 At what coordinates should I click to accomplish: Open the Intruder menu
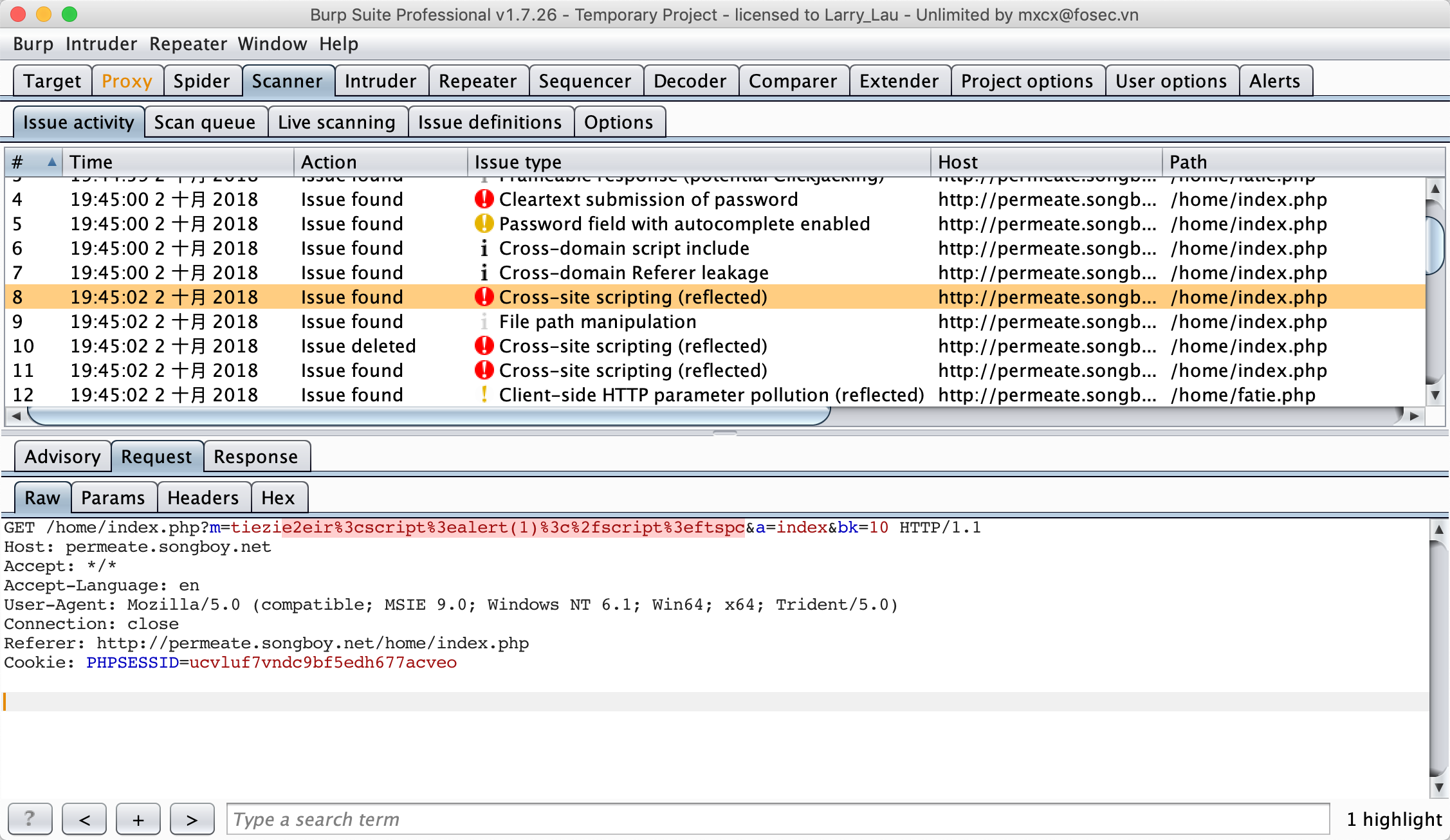pyautogui.click(x=101, y=44)
